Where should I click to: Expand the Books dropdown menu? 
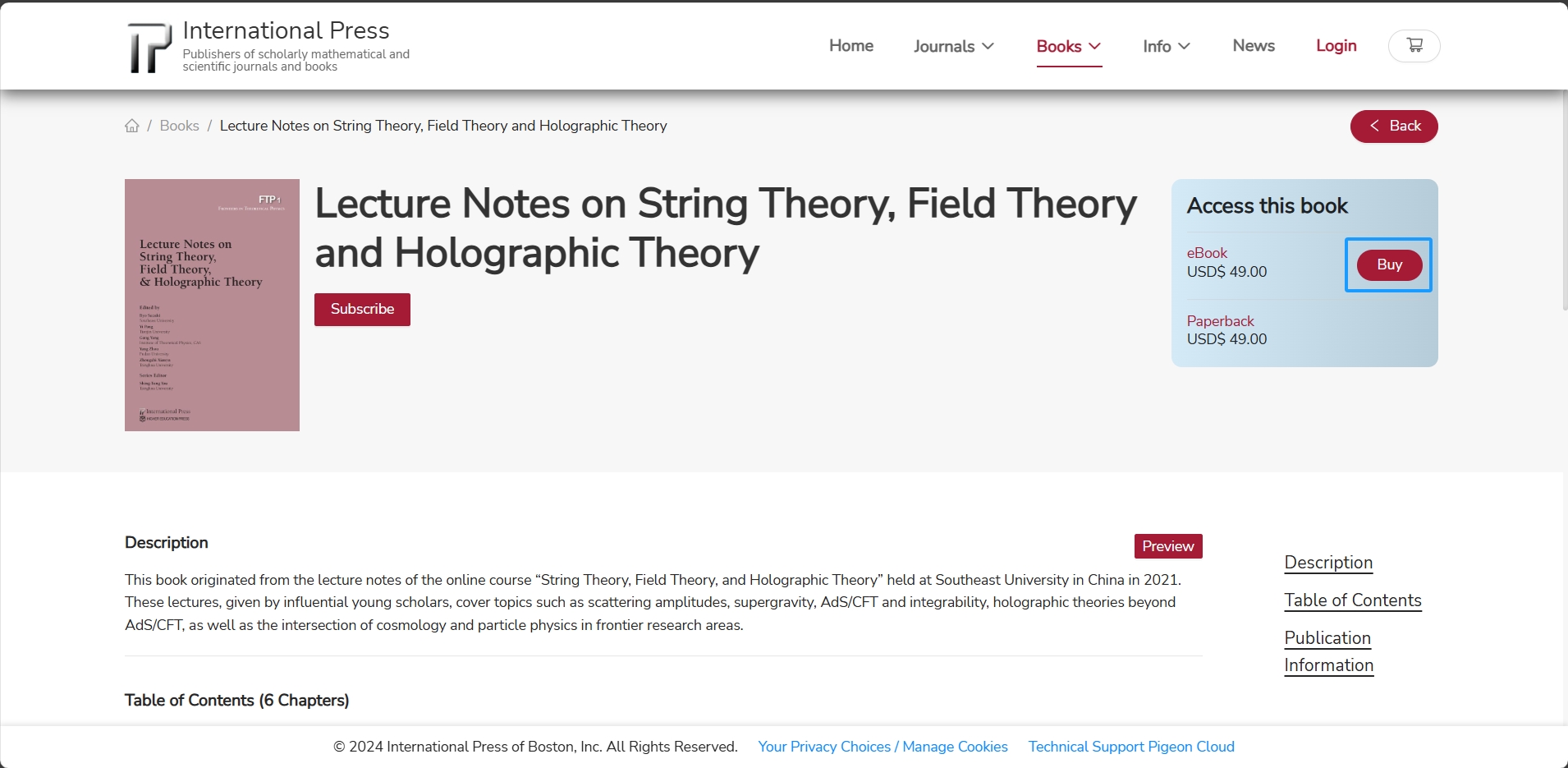(x=1069, y=47)
